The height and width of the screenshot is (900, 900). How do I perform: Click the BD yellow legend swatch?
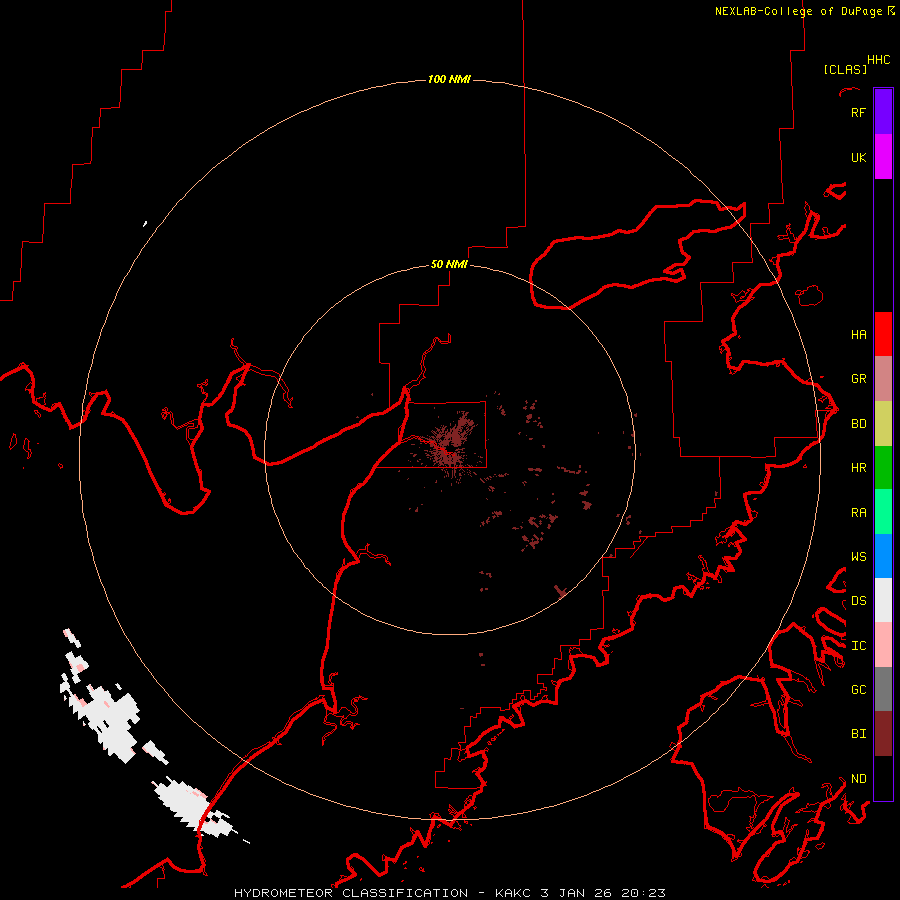pyautogui.click(x=883, y=423)
